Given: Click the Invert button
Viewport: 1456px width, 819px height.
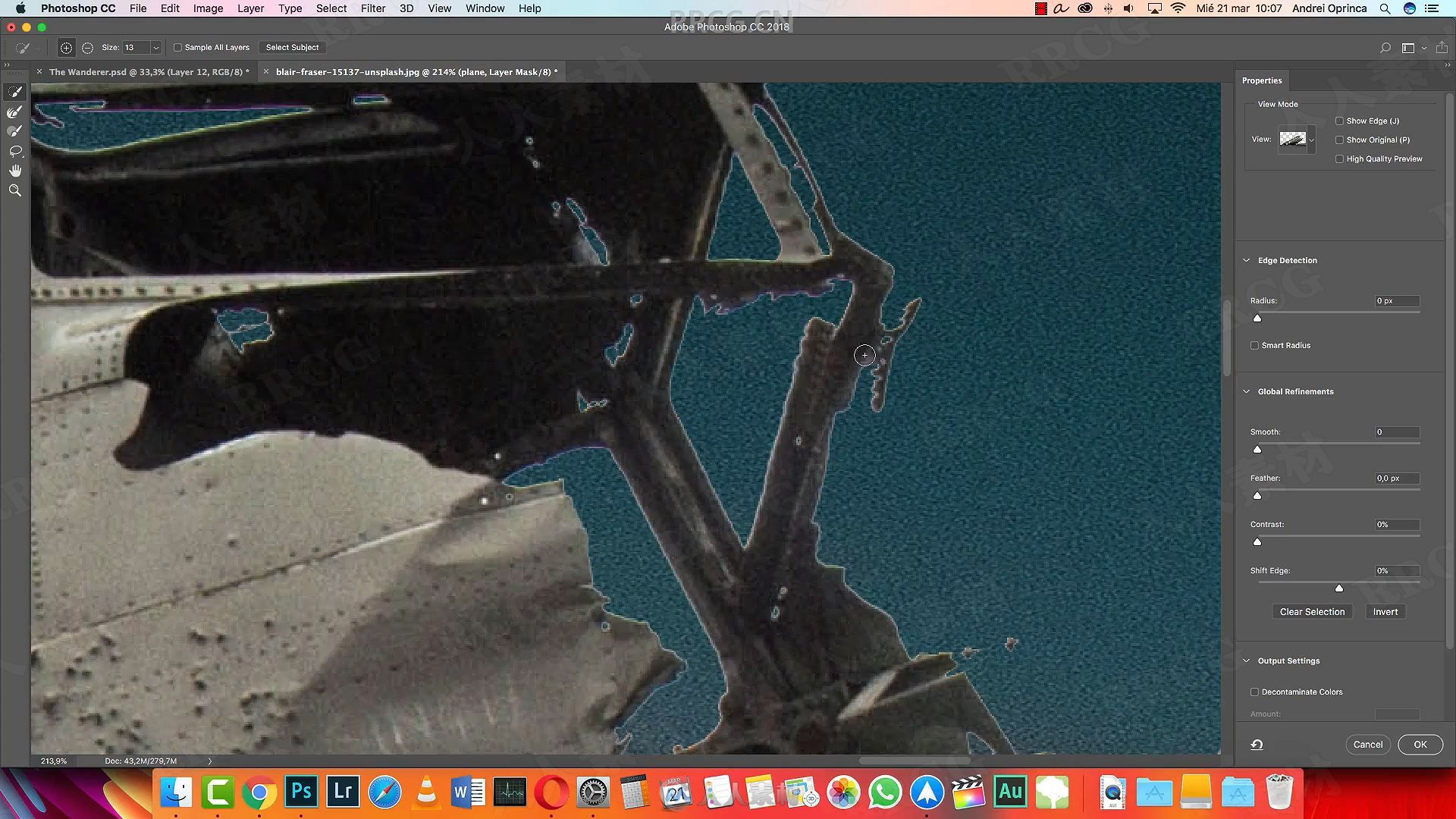Looking at the screenshot, I should tap(1384, 611).
